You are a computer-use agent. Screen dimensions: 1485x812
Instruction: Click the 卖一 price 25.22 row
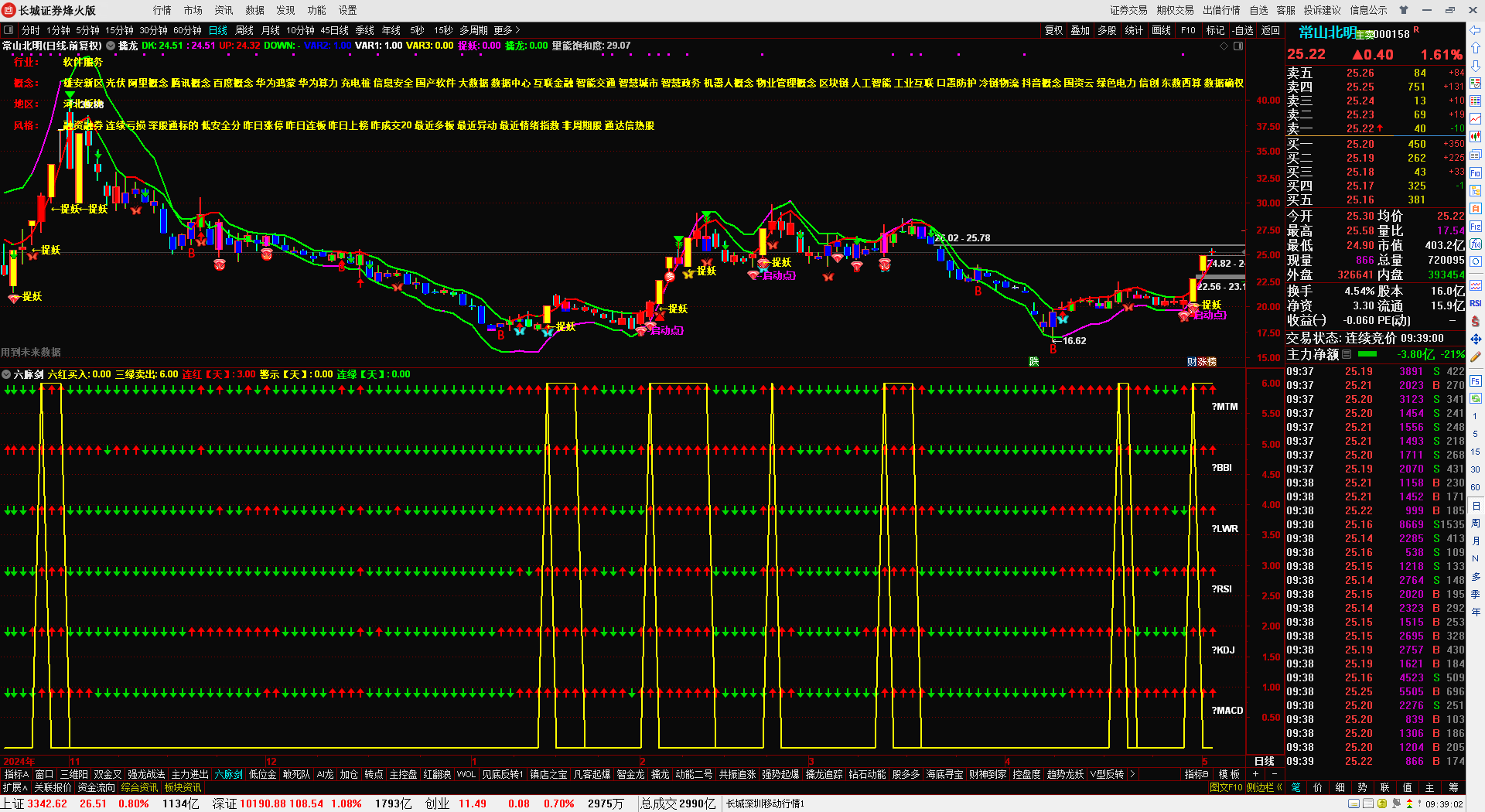[x=1374, y=128]
